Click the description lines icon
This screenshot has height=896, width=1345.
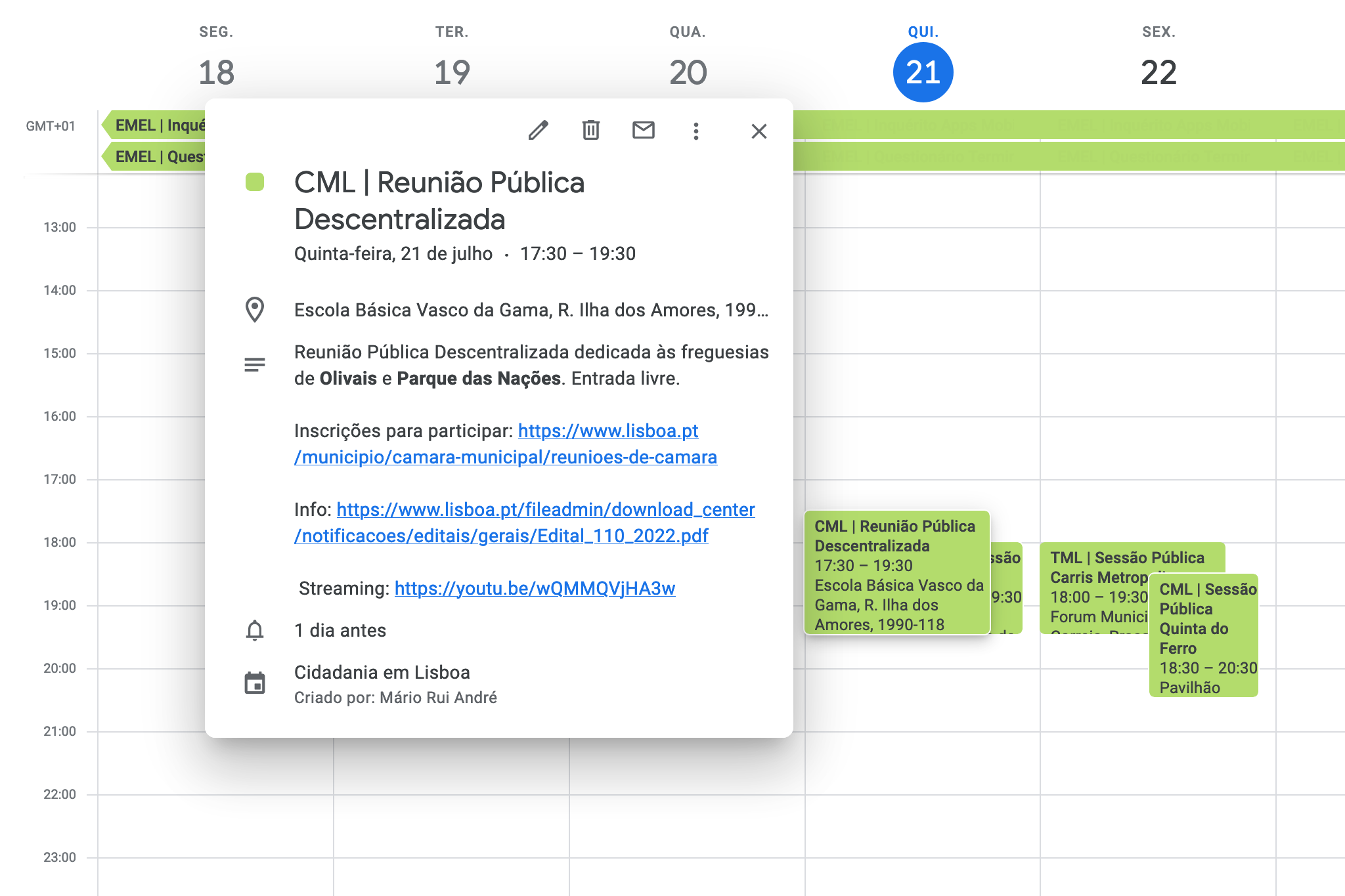coord(255,364)
